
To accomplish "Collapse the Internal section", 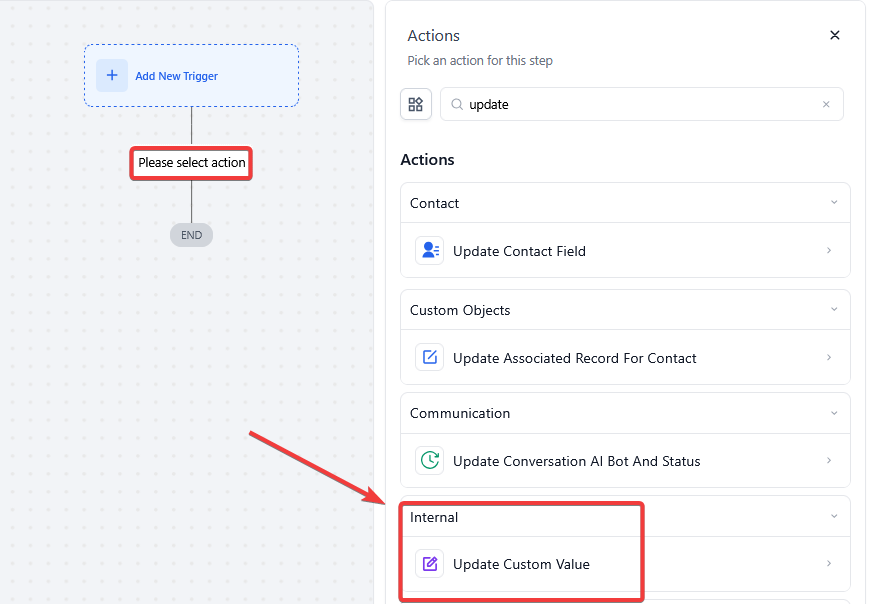I will tap(834, 517).
